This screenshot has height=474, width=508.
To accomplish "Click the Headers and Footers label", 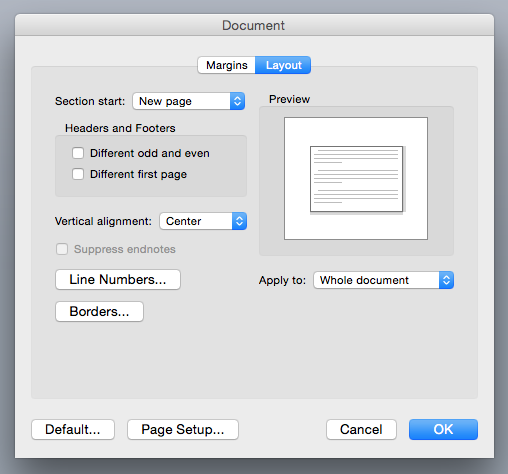I will 120,128.
